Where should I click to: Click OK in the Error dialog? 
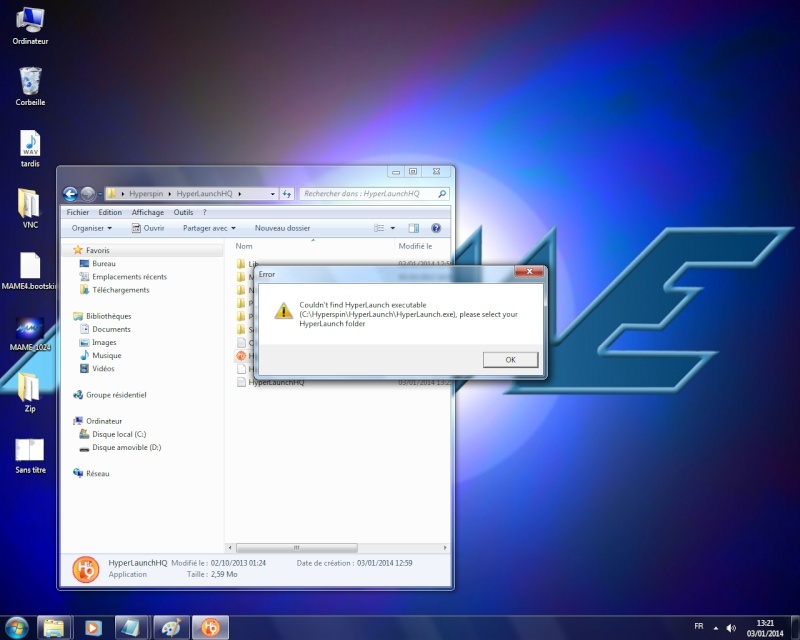coord(510,360)
